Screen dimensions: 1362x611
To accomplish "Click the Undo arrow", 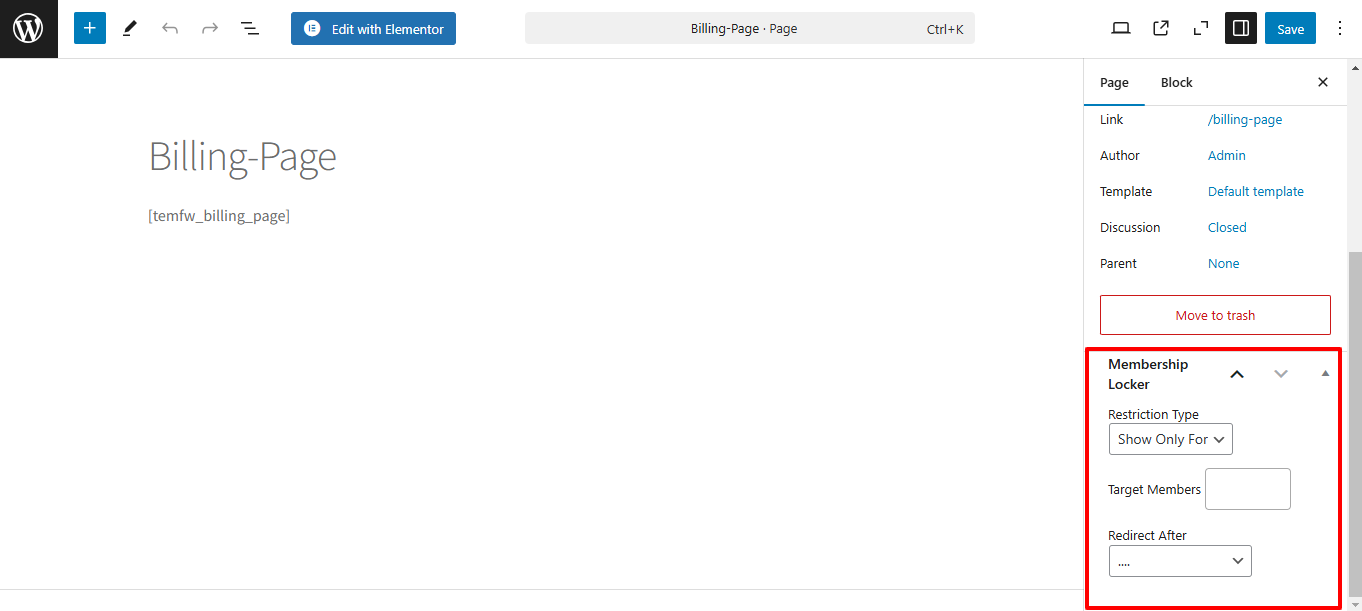I will (x=170, y=29).
